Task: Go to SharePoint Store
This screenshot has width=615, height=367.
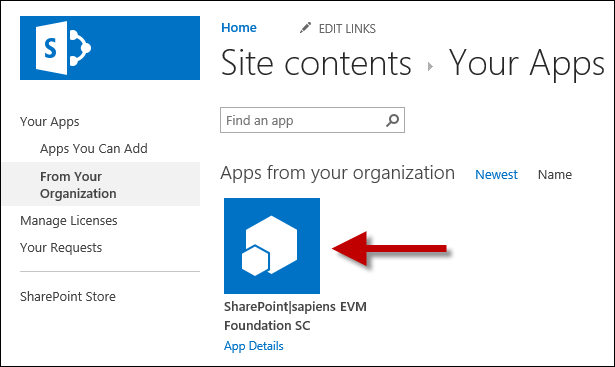Action: coord(68,296)
